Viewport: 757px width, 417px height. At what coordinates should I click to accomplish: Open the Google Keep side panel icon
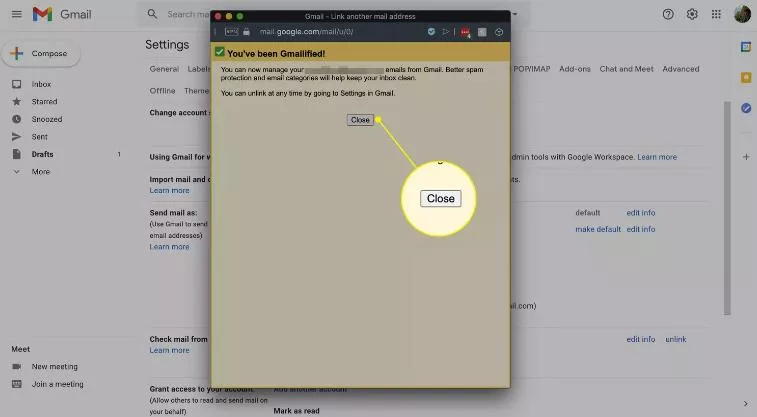[x=746, y=77]
